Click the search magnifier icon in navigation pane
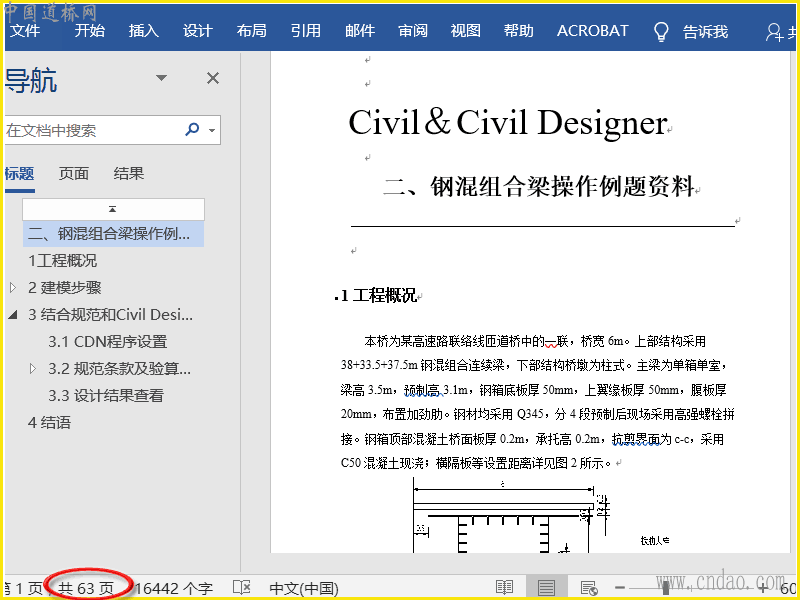Viewport: 800px width, 600px height. coord(192,130)
